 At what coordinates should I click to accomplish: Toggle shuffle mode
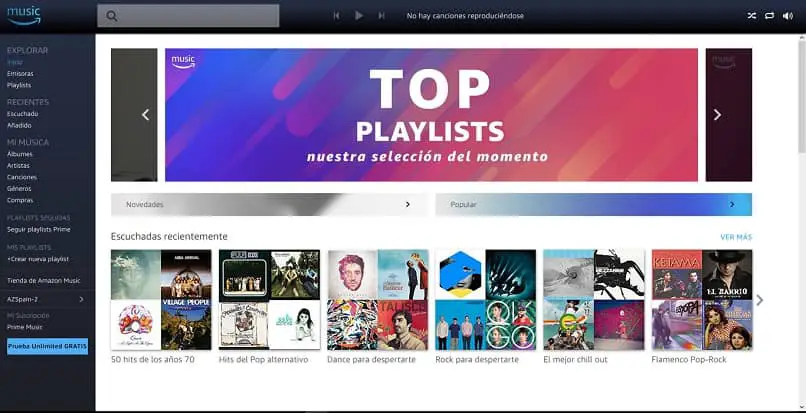click(x=752, y=16)
